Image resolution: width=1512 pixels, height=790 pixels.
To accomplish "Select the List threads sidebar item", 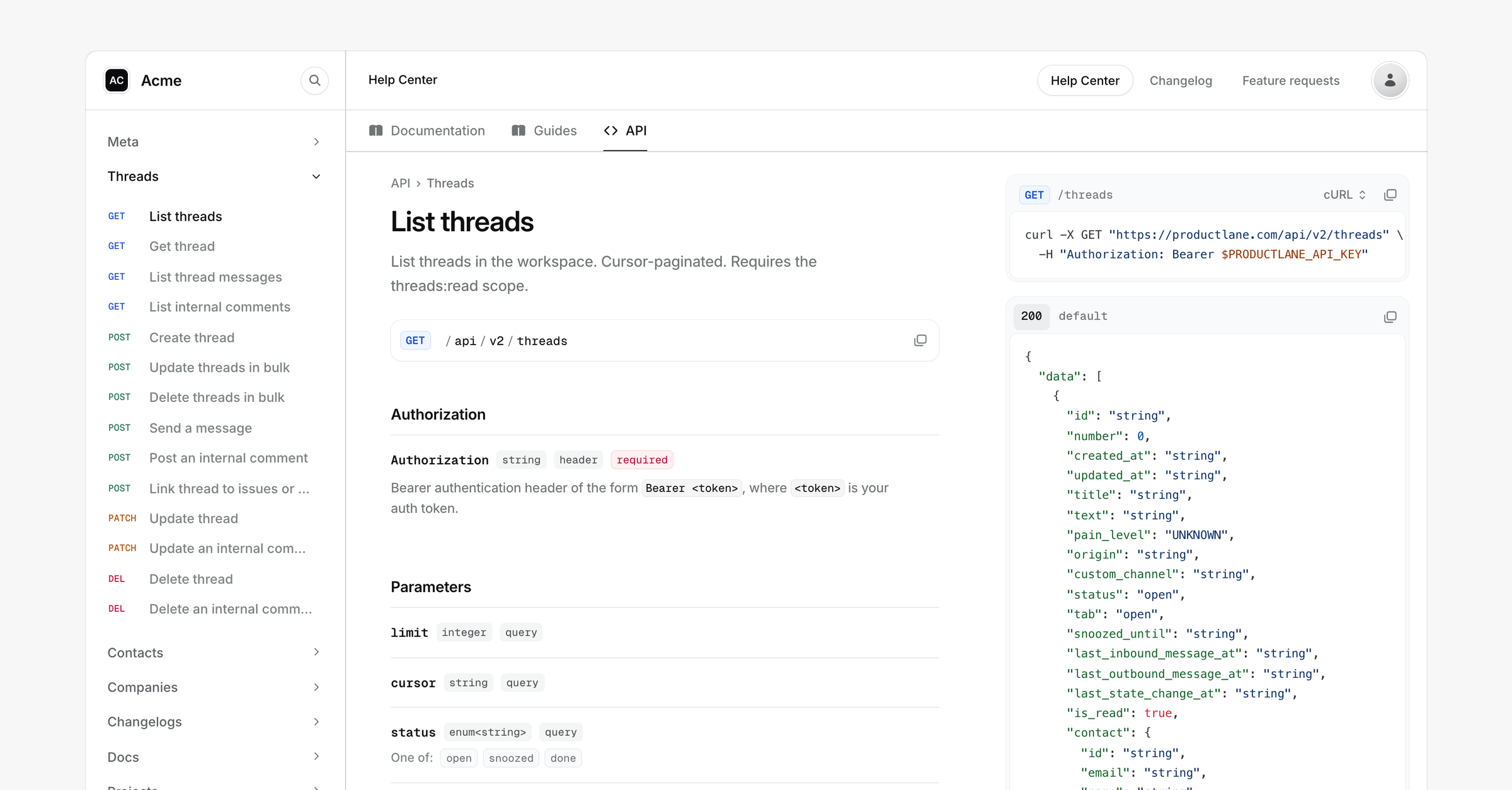I will click(214, 216).
